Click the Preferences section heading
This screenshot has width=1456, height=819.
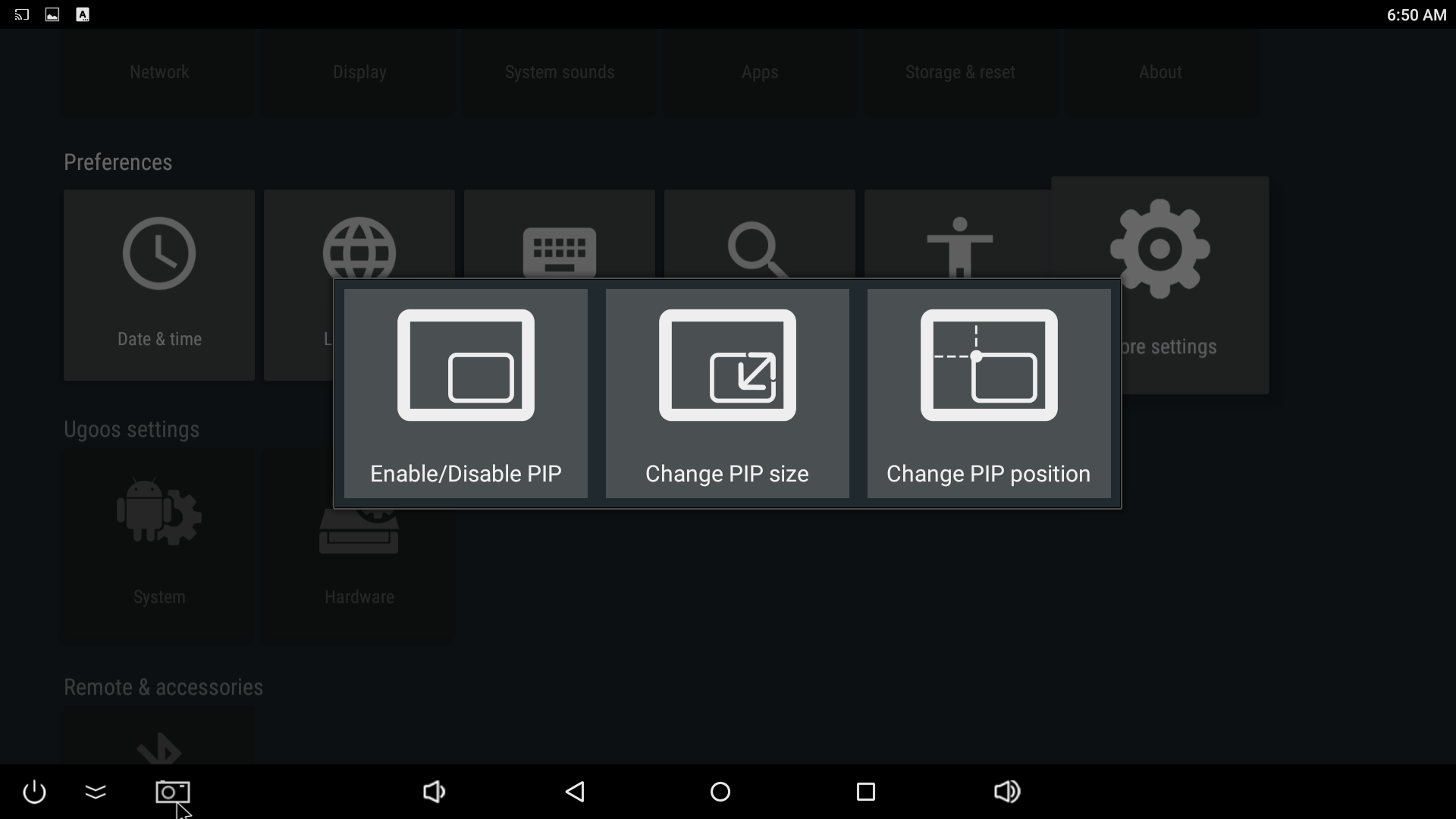click(x=118, y=162)
